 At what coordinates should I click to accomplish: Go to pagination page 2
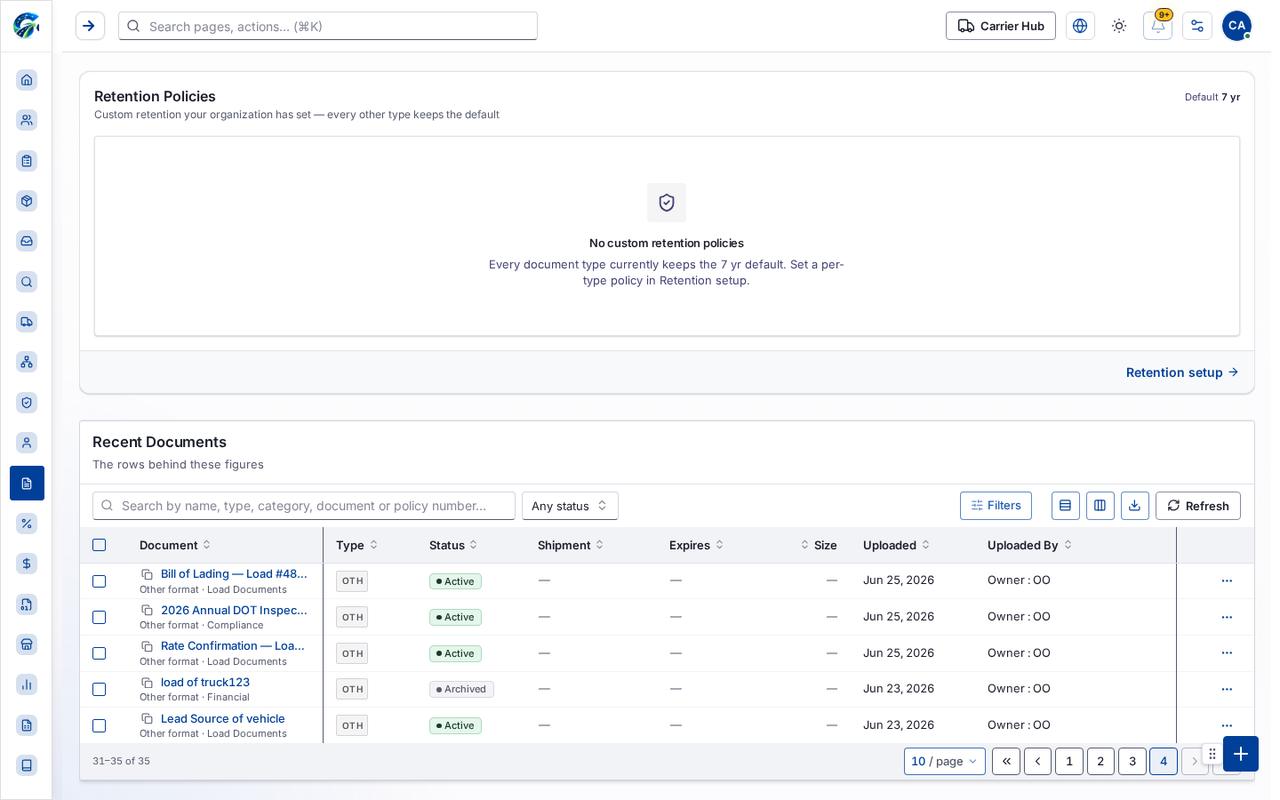click(x=1100, y=762)
